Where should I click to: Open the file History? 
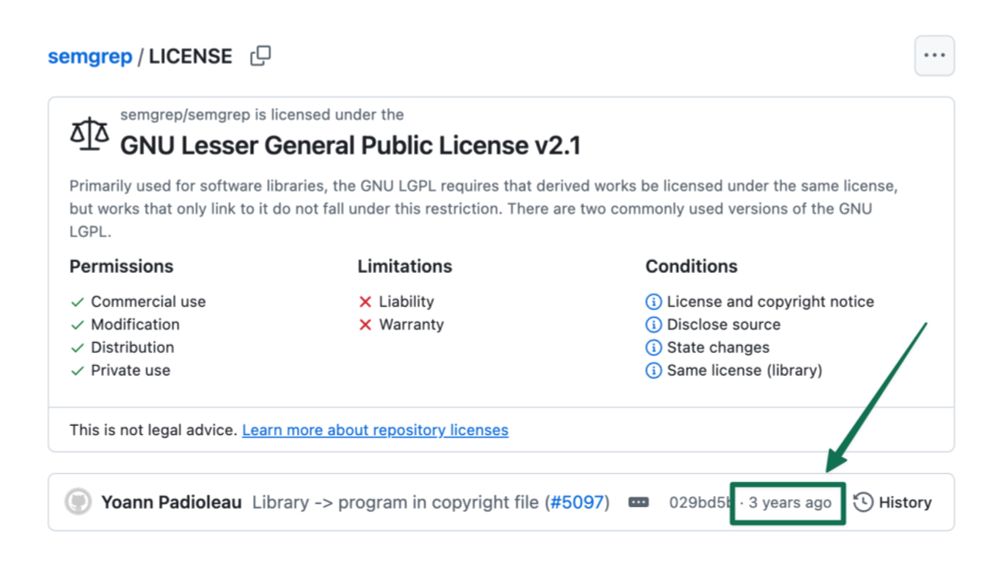[892, 502]
